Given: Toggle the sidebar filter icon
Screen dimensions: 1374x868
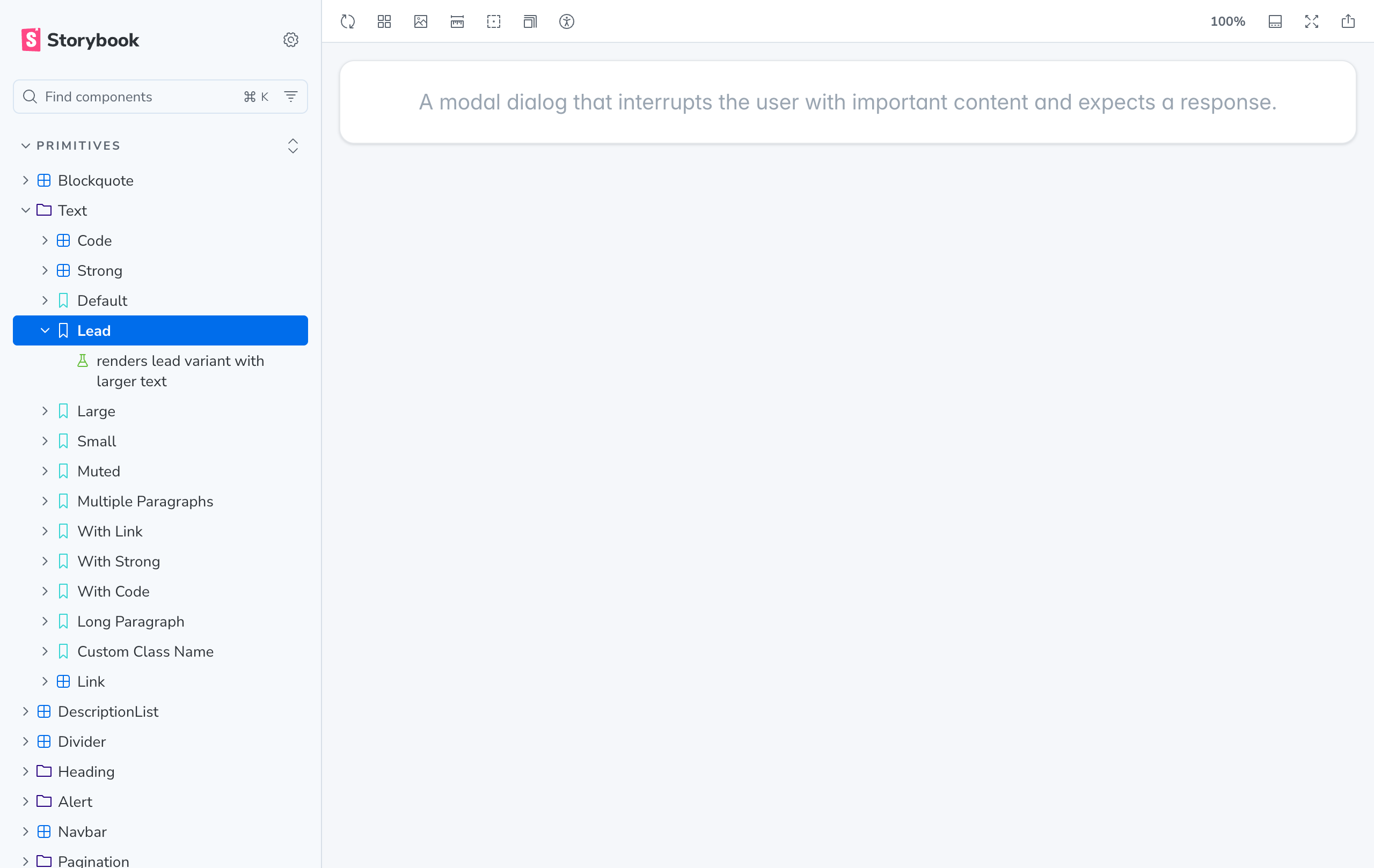Looking at the screenshot, I should (x=291, y=97).
